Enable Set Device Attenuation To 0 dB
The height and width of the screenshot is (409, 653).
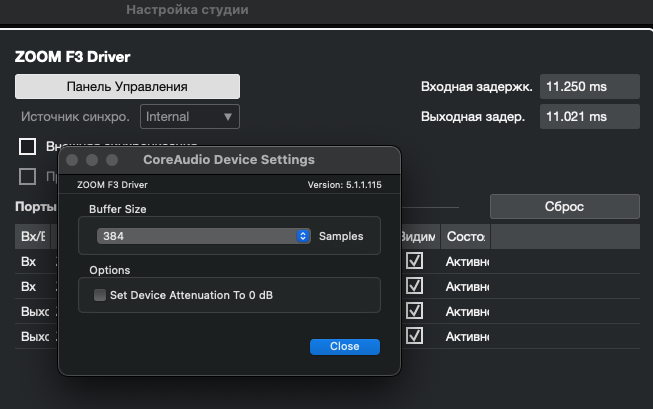coord(100,295)
